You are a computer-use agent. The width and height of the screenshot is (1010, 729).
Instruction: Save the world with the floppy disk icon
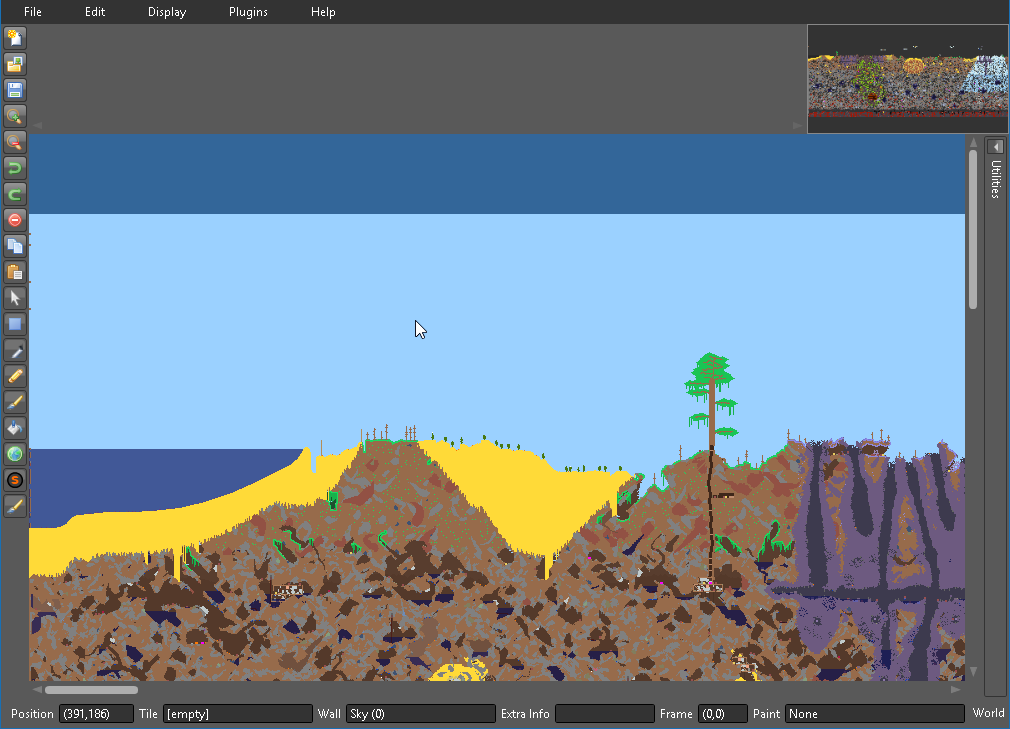click(x=15, y=90)
